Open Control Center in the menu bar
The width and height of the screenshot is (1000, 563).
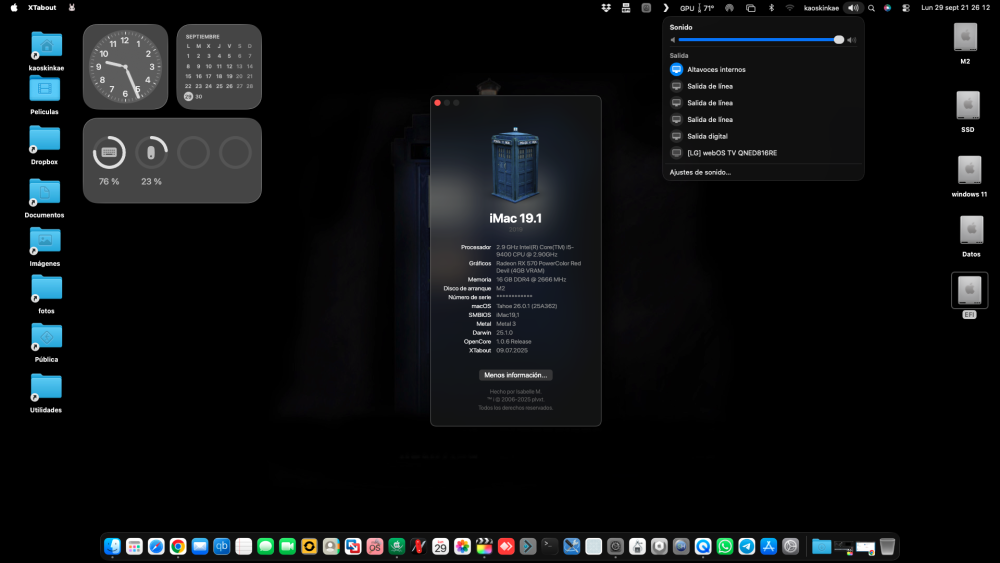coord(906,8)
